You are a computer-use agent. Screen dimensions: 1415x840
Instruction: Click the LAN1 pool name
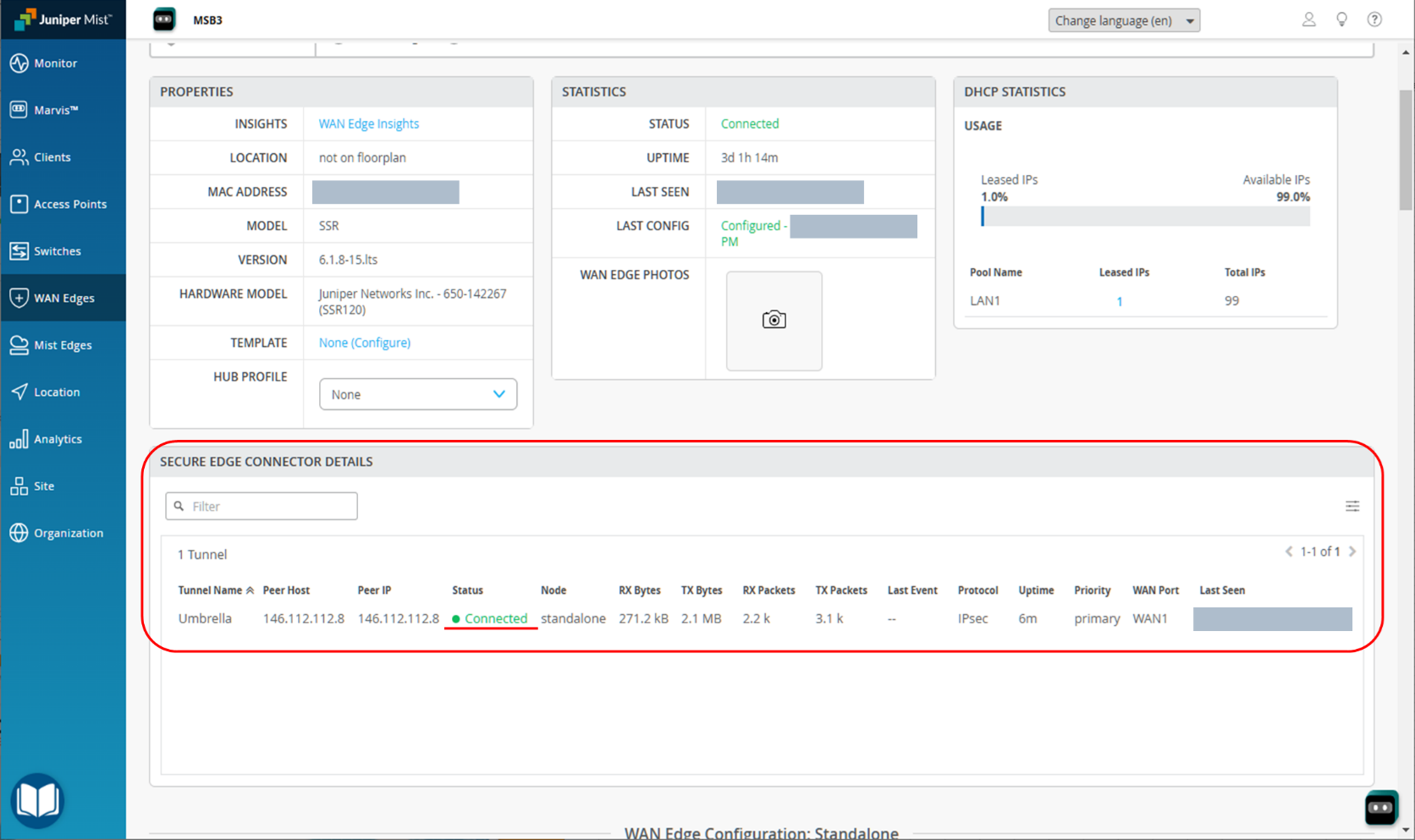pos(985,301)
